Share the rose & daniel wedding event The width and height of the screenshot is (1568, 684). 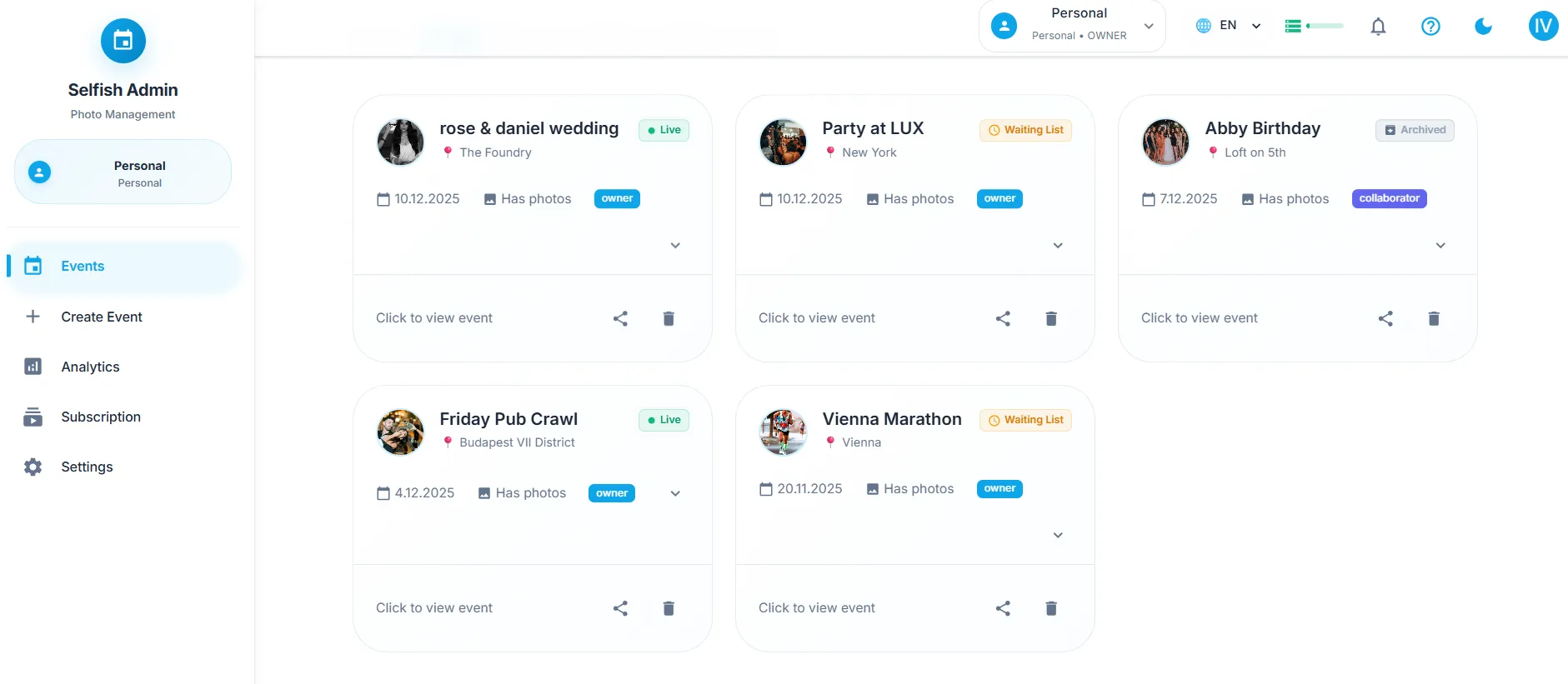tap(620, 318)
